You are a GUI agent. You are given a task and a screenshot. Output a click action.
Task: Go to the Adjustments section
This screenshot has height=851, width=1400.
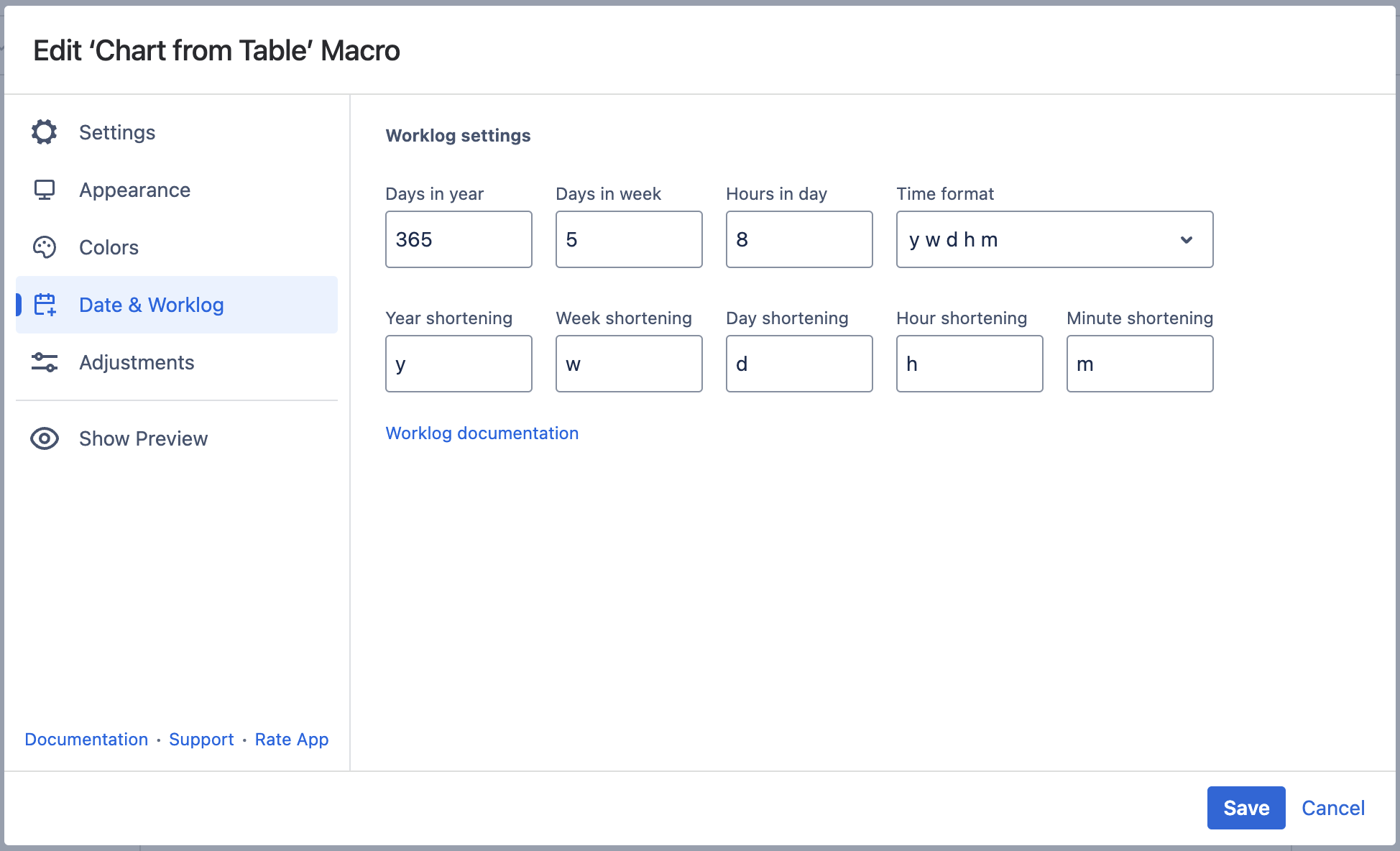click(x=137, y=362)
